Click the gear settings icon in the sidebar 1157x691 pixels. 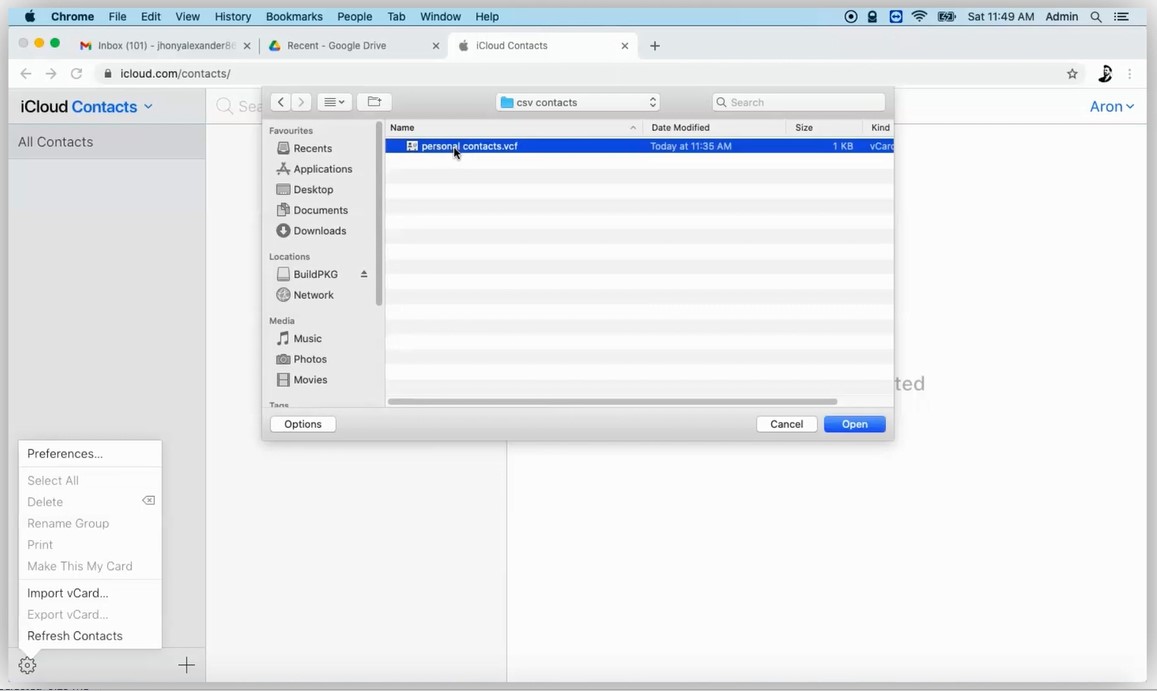(27, 665)
